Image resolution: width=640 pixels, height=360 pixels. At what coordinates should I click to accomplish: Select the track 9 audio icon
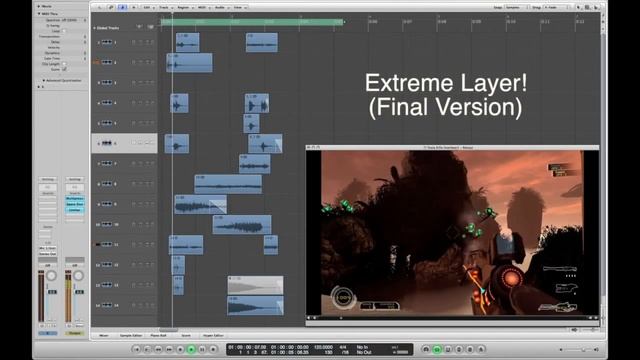pos(107,204)
